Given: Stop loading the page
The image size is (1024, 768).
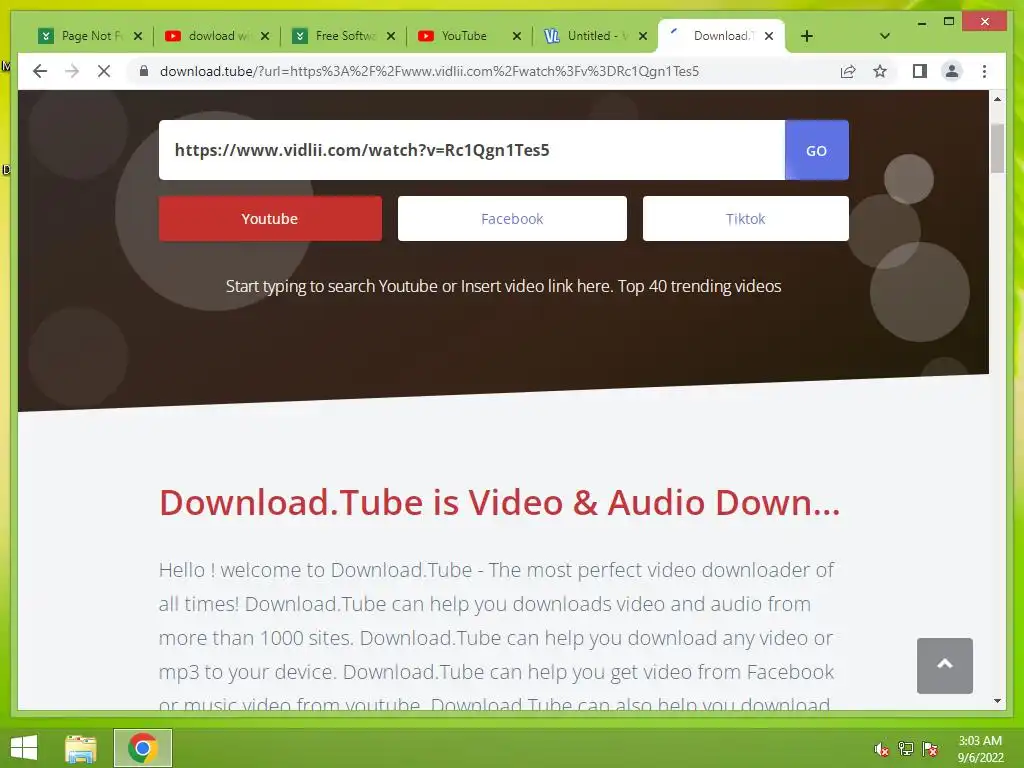Looking at the screenshot, I should click(104, 71).
